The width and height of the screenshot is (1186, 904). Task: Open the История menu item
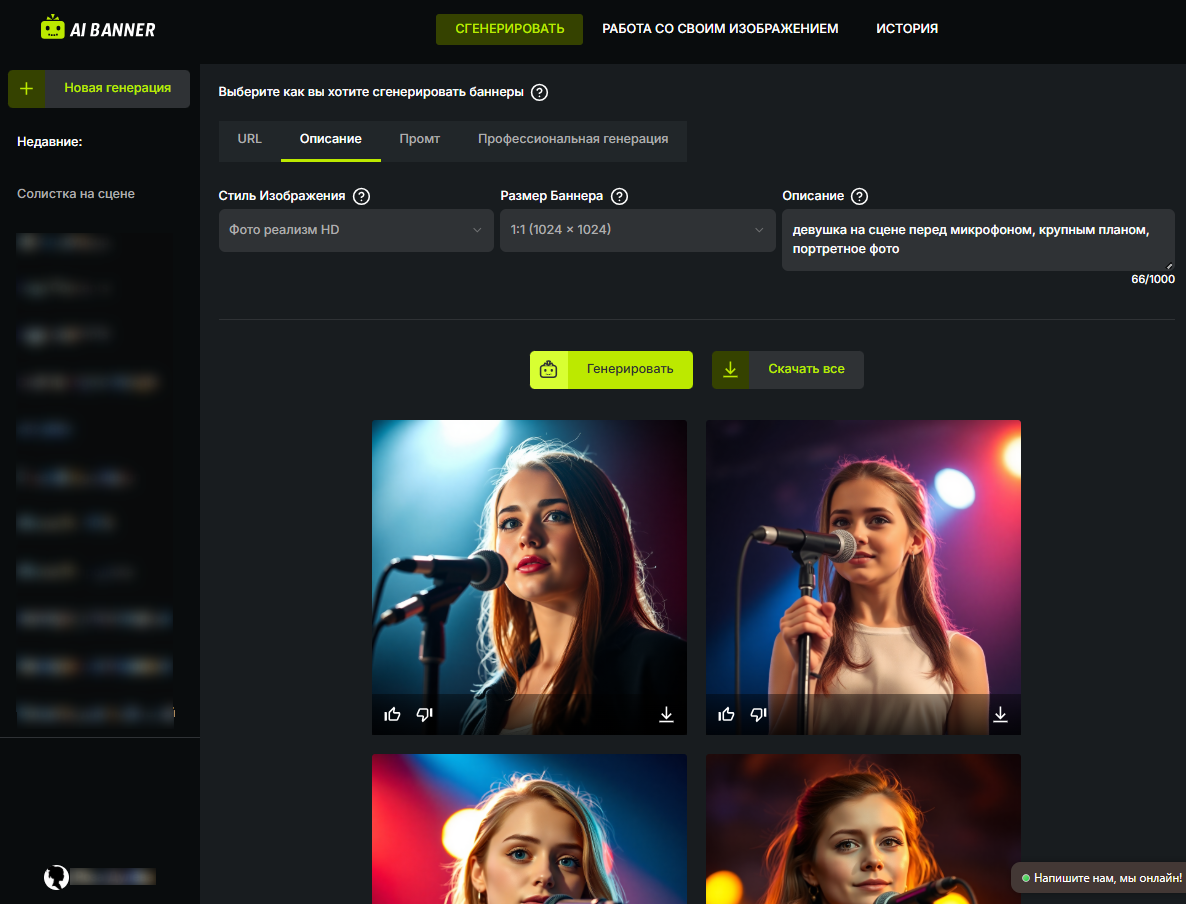tap(907, 29)
